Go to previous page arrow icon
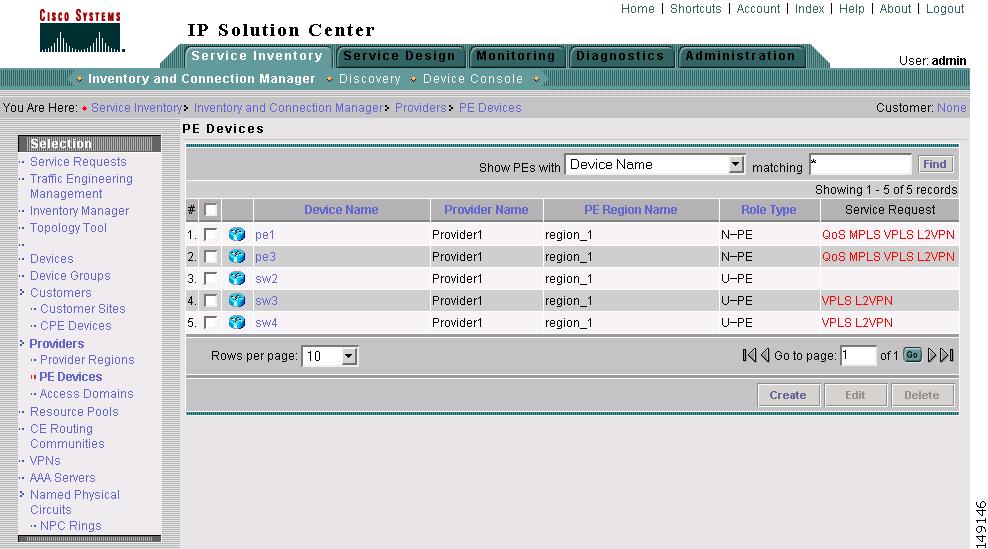Image resolution: width=988 pixels, height=549 pixels. pos(765,355)
